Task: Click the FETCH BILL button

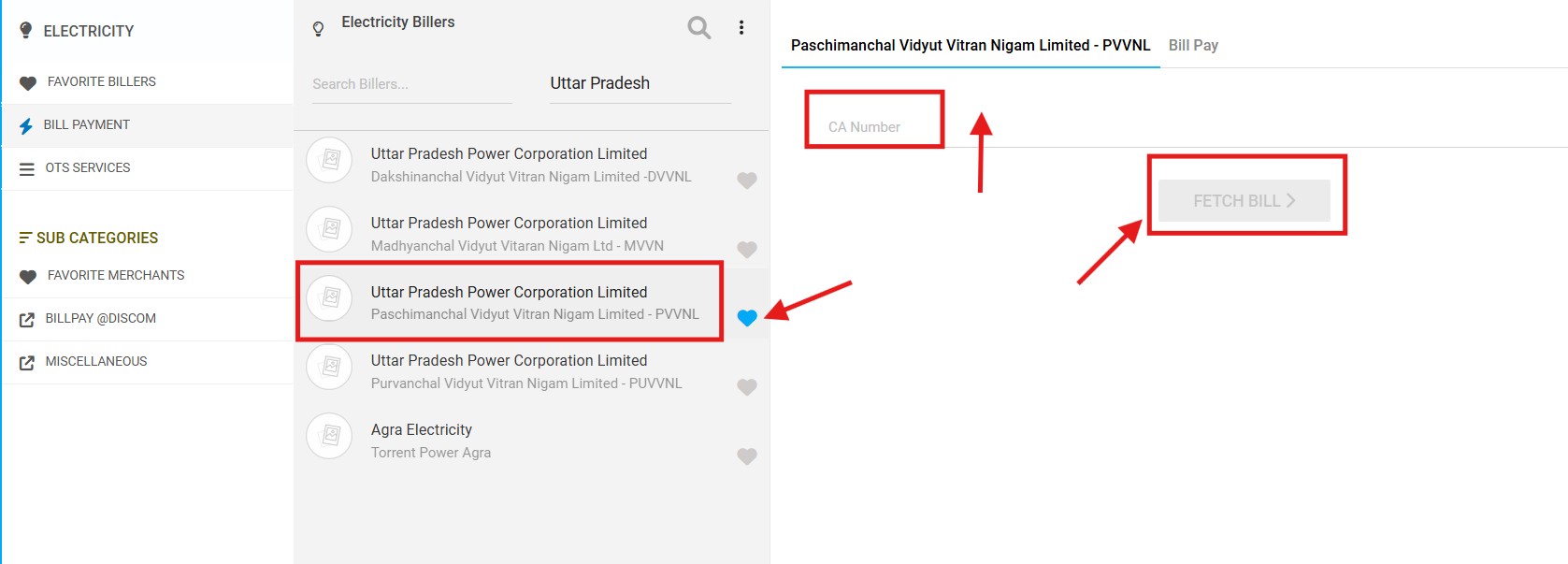Action: click(1244, 200)
